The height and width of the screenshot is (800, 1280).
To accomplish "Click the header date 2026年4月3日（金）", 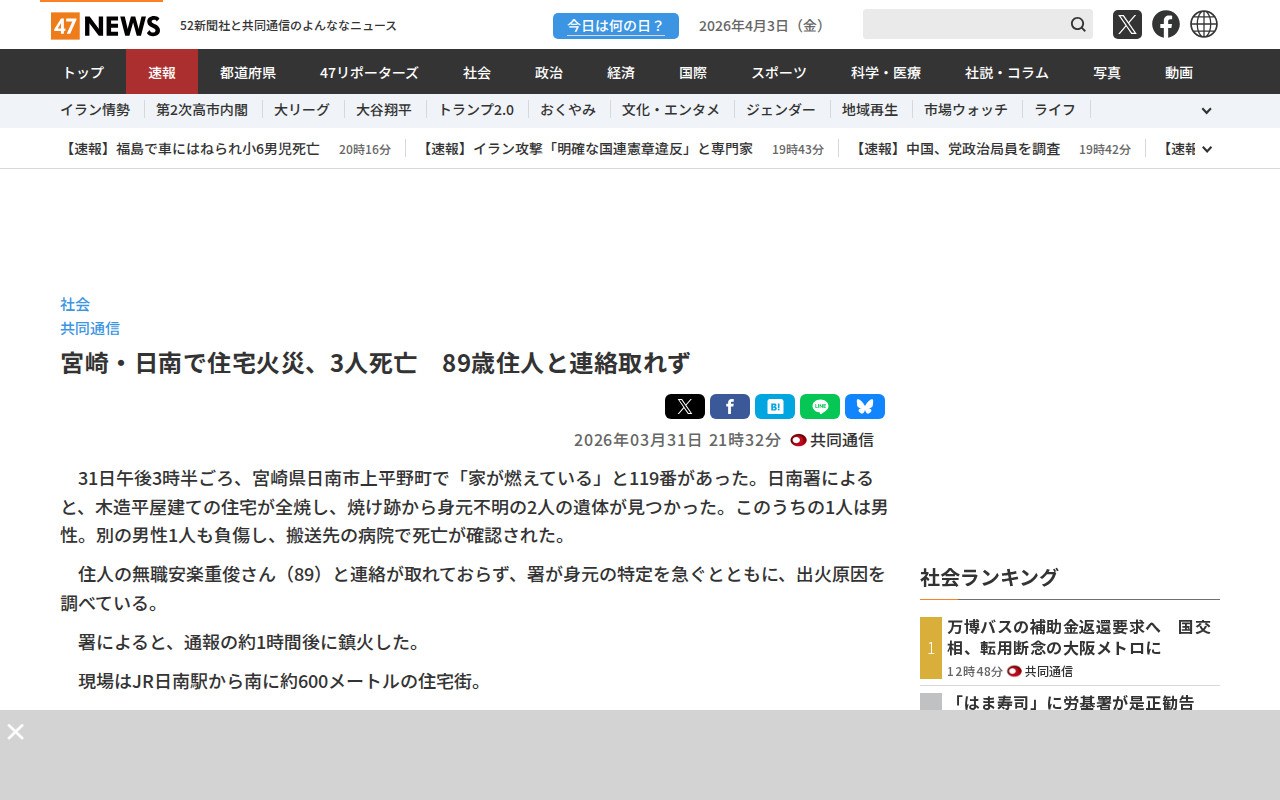I will [x=764, y=26].
